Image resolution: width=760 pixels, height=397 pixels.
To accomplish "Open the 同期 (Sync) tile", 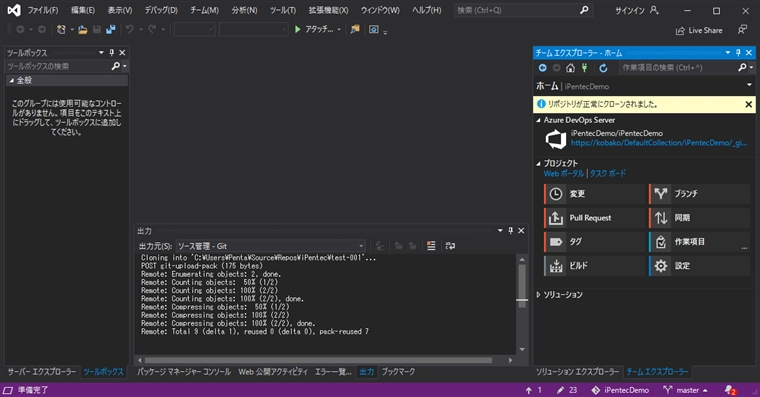I will click(x=699, y=218).
